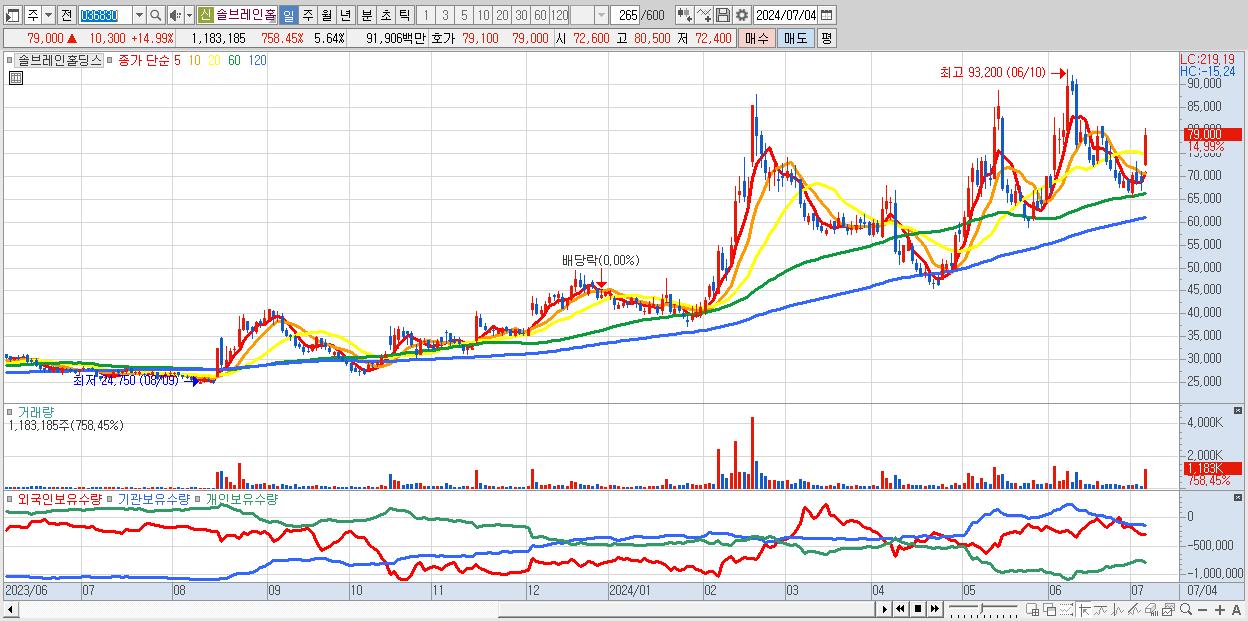Click the zoom magnifier icon in bottom toolbar

1186,609
